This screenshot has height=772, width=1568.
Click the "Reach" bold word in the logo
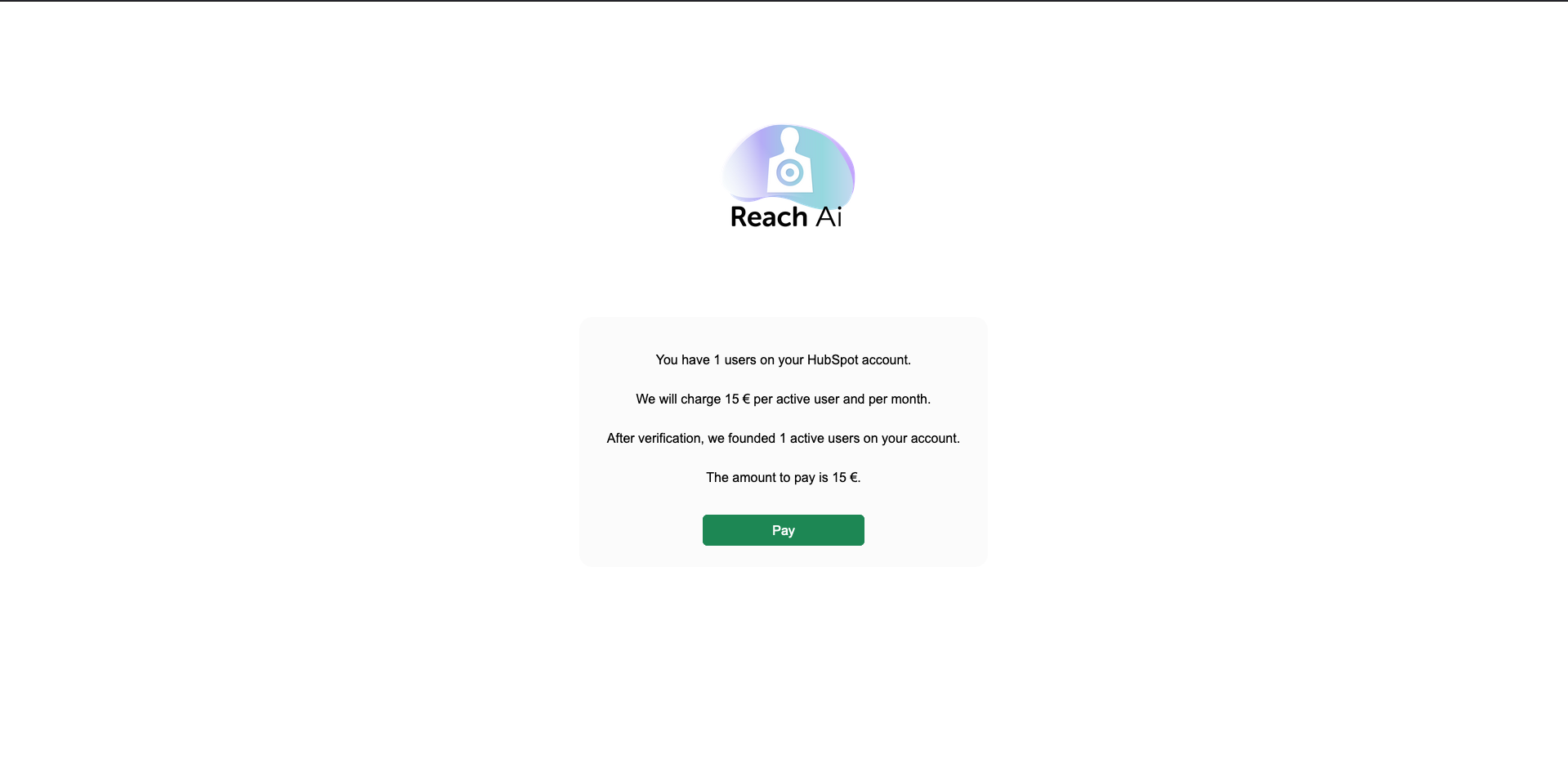[769, 216]
